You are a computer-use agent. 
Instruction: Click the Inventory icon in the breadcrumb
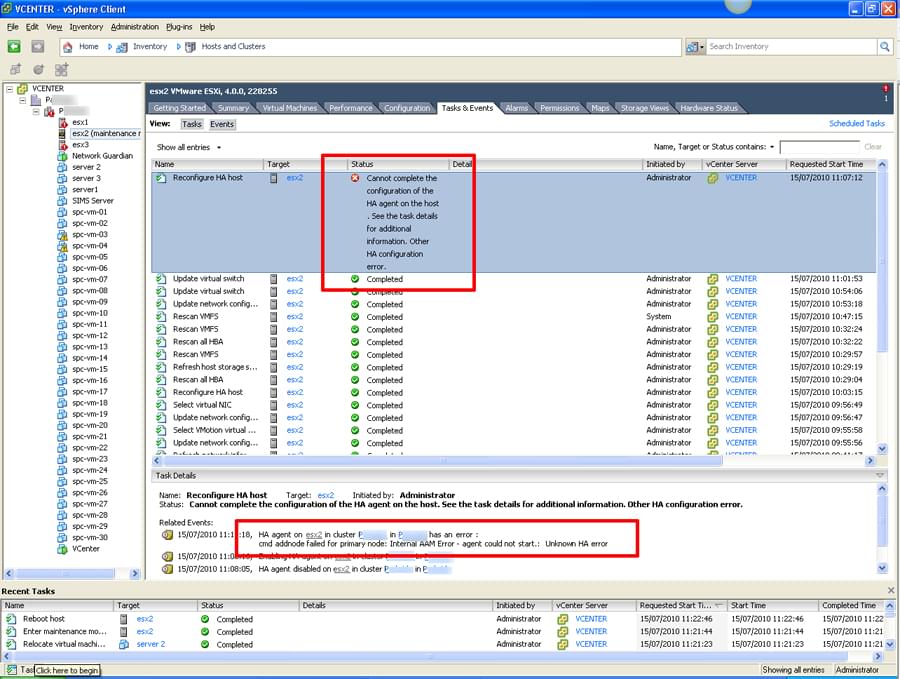pos(122,47)
